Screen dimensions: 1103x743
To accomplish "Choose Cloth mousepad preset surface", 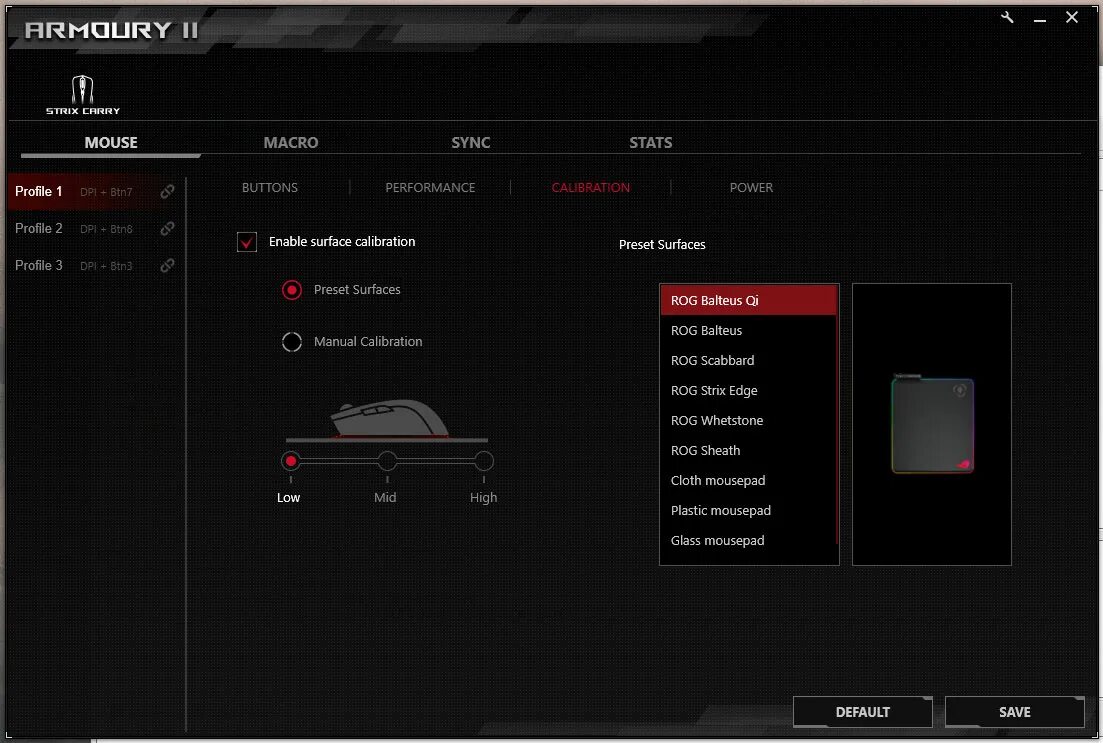I will click(748, 481).
